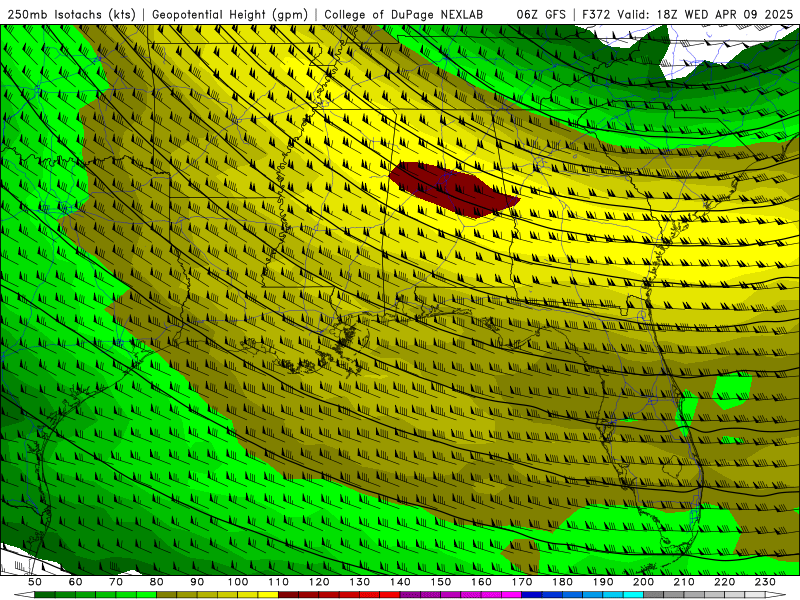
Task: Select the 170 legend value
Action: pyautogui.click(x=521, y=582)
